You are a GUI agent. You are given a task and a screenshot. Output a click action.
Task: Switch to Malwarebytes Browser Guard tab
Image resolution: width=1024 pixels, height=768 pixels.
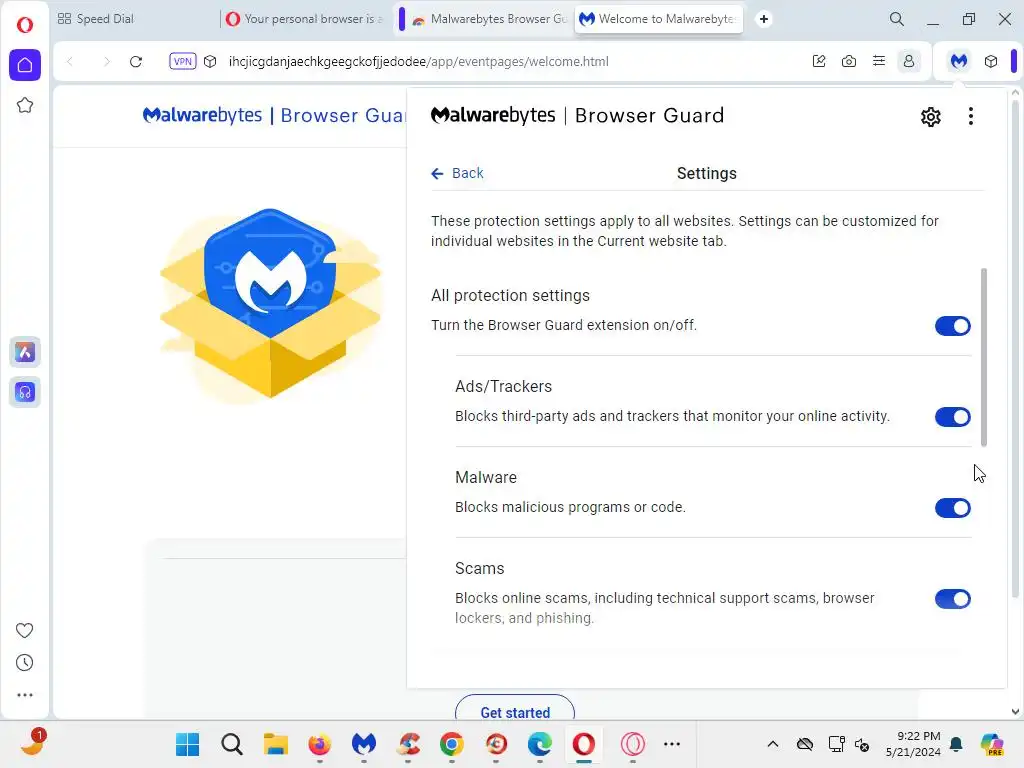click(x=490, y=19)
